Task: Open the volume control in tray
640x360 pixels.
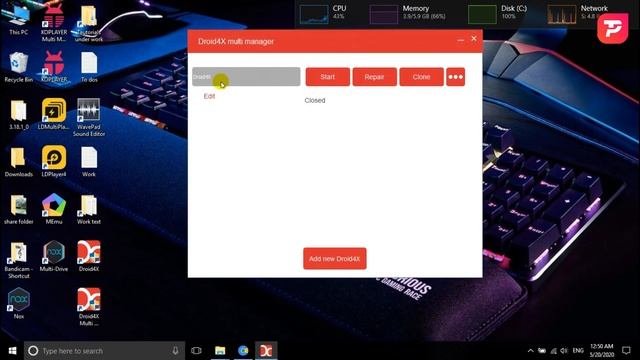Action: tap(564, 351)
